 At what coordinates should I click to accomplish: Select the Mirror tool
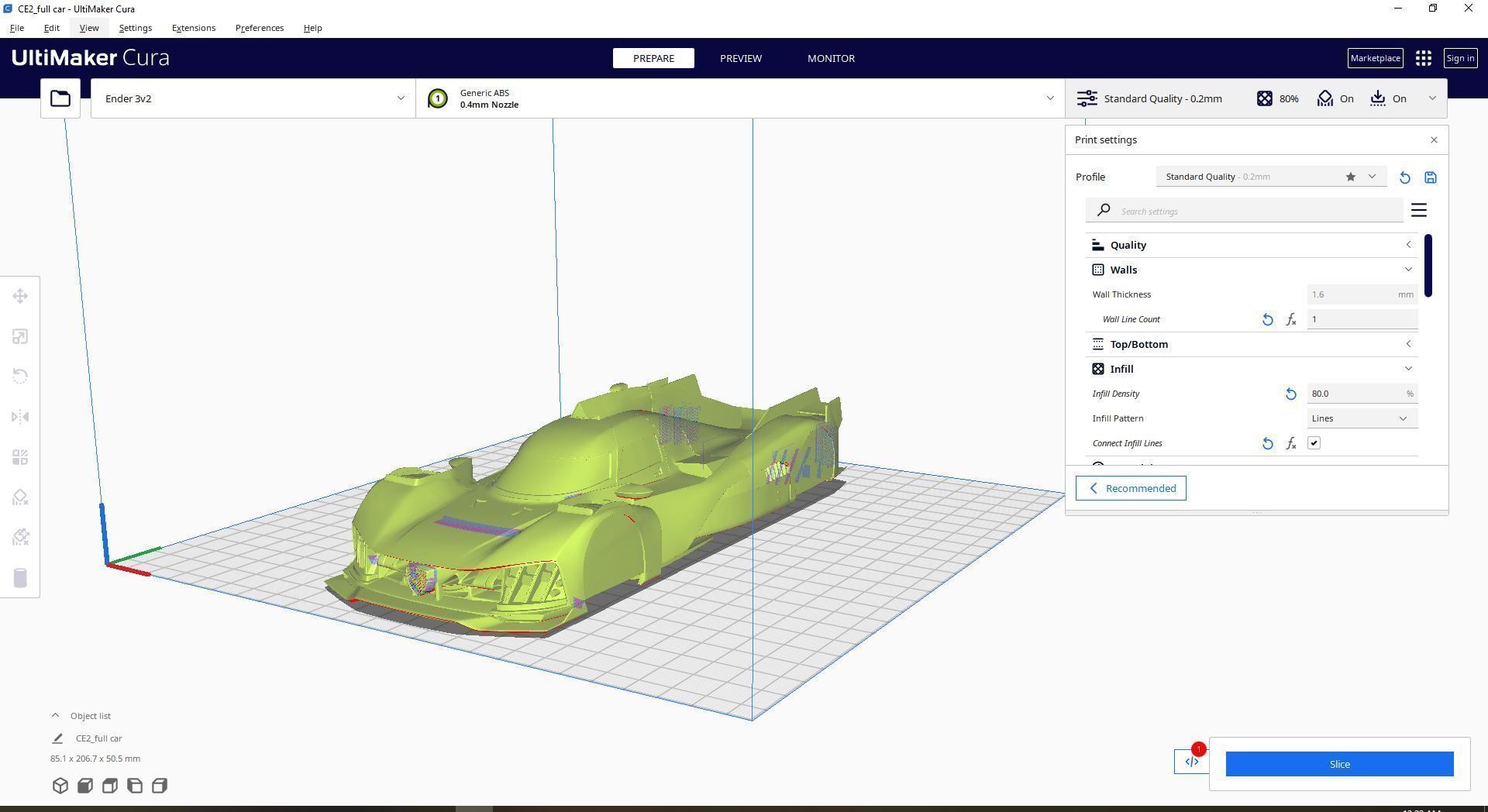(20, 417)
